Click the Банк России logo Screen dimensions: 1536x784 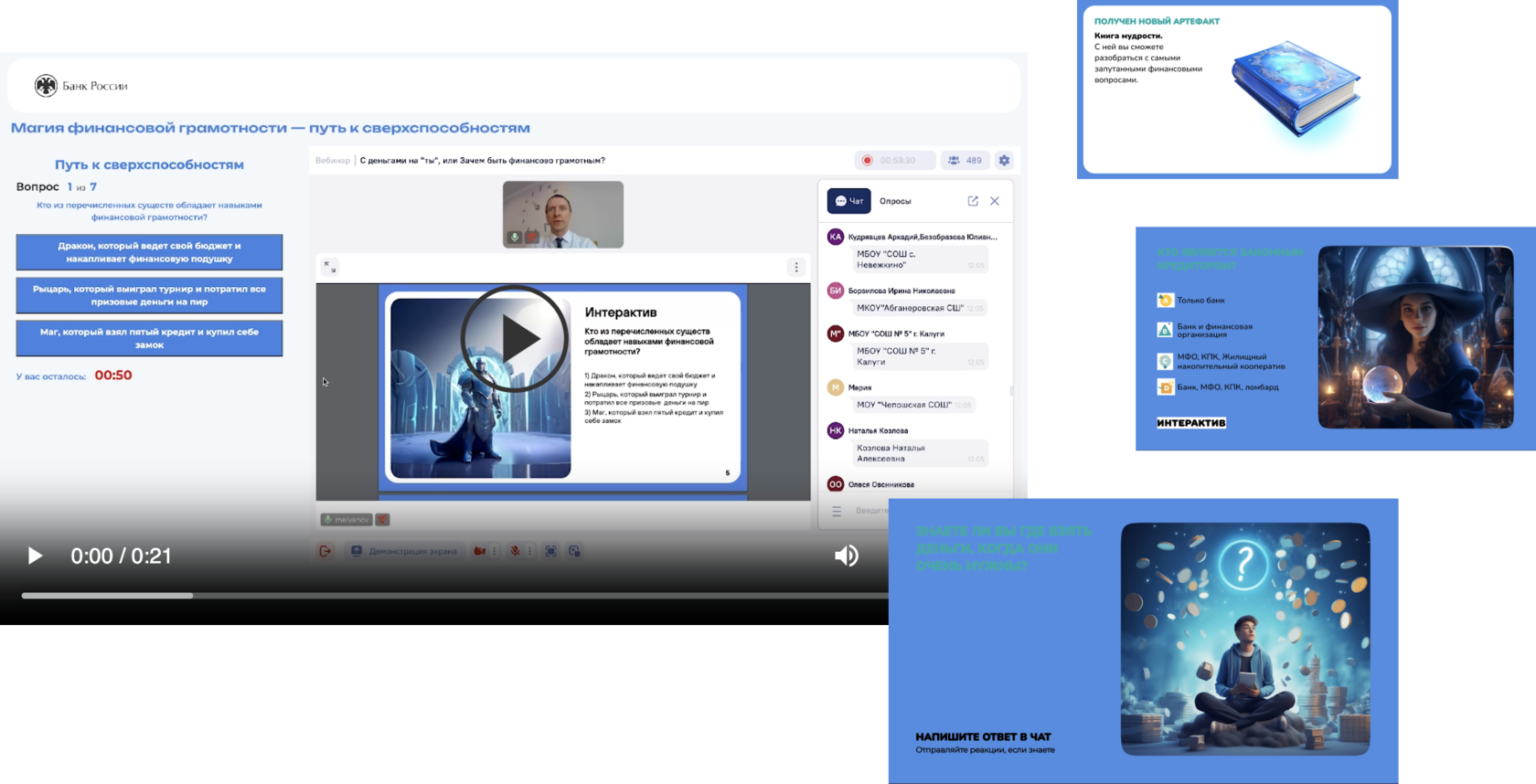click(81, 86)
